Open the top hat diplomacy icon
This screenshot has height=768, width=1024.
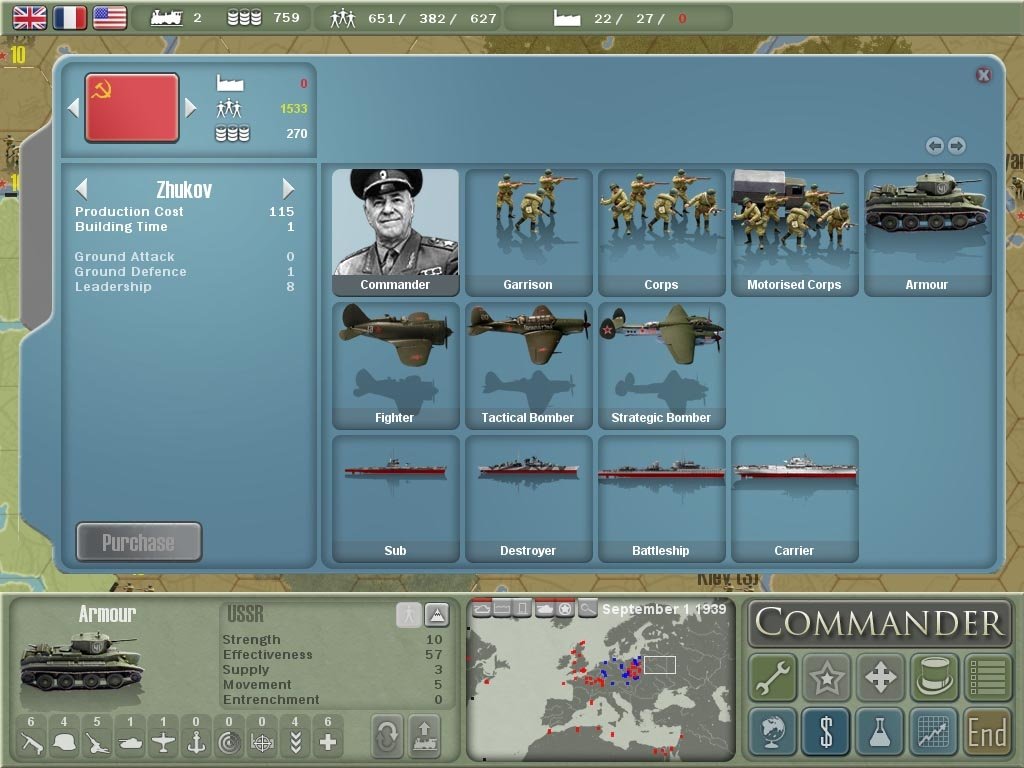[x=932, y=676]
